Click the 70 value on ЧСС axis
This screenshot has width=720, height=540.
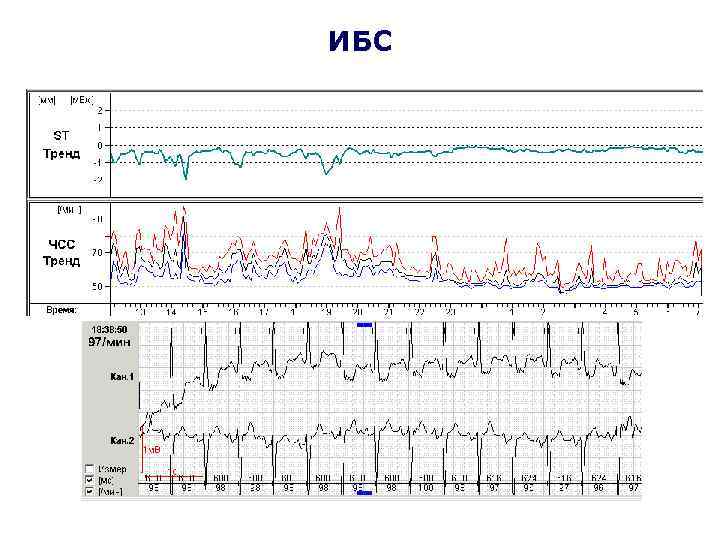tap(97, 253)
